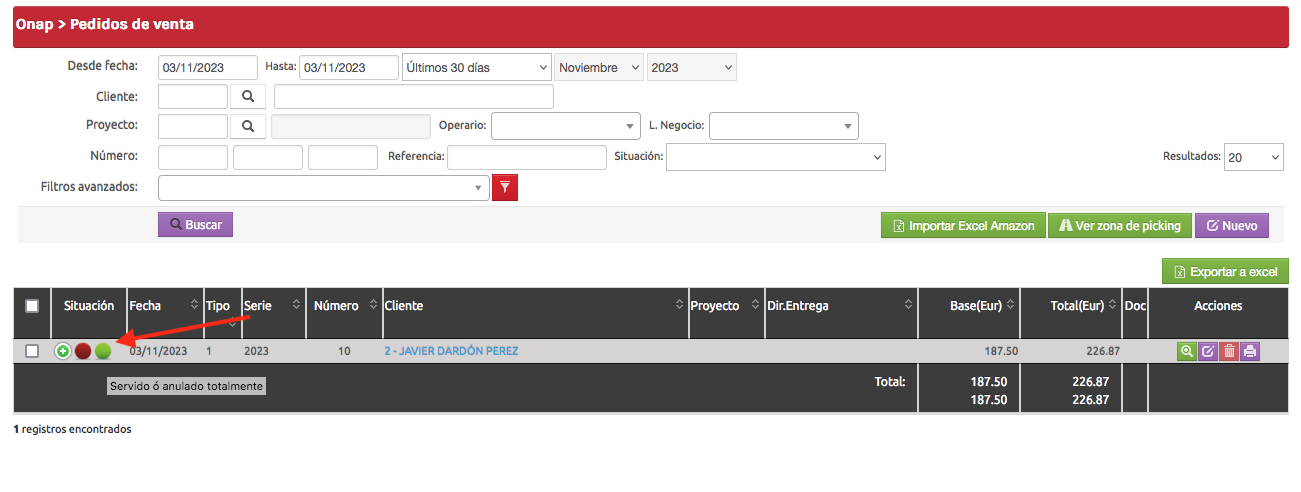The width and height of the screenshot is (1301, 492).
Task: Click the purple edit order icon
Action: pyautogui.click(x=1207, y=351)
